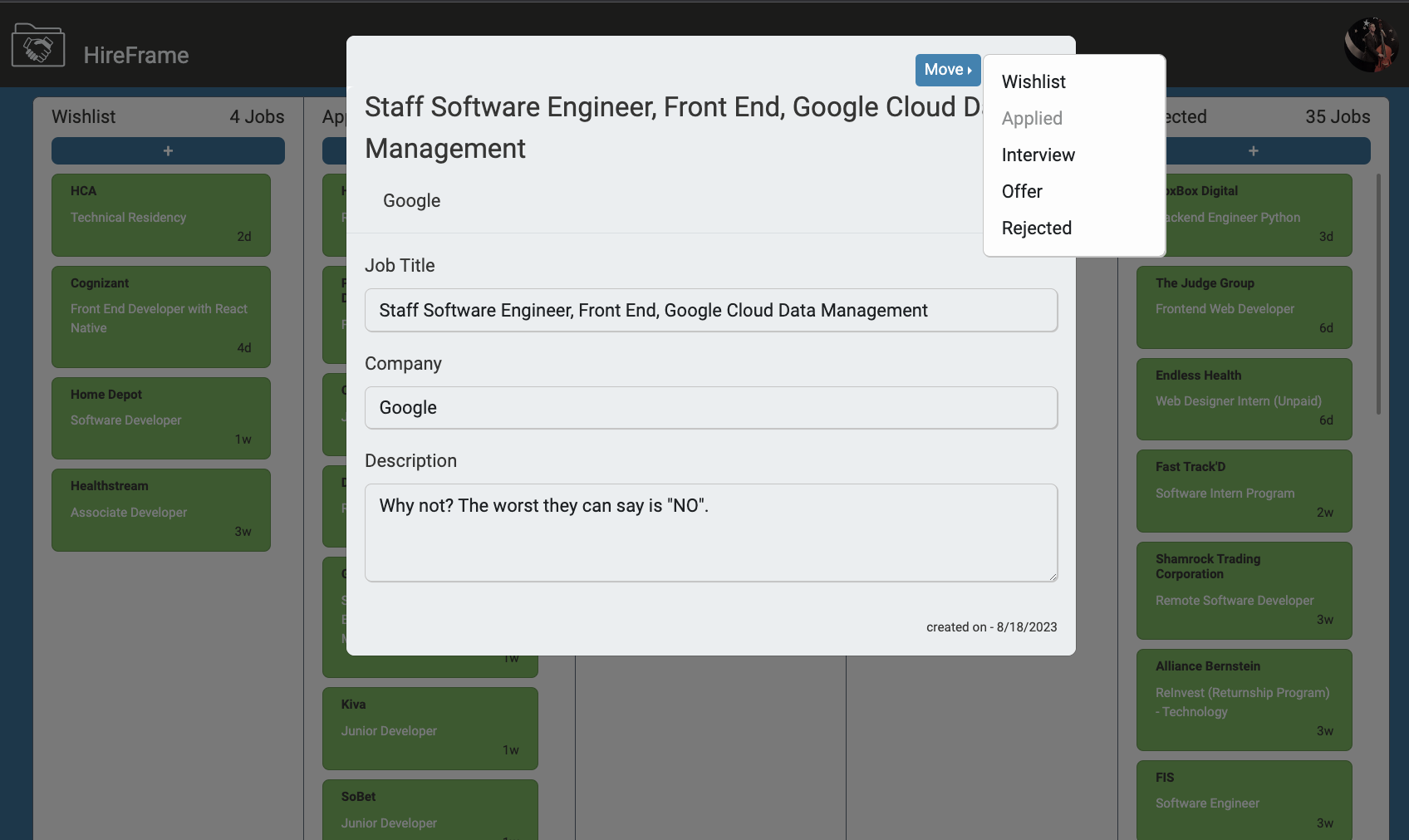The height and width of the screenshot is (840, 1409).
Task: Click the Job Title input field
Action: coord(711,310)
